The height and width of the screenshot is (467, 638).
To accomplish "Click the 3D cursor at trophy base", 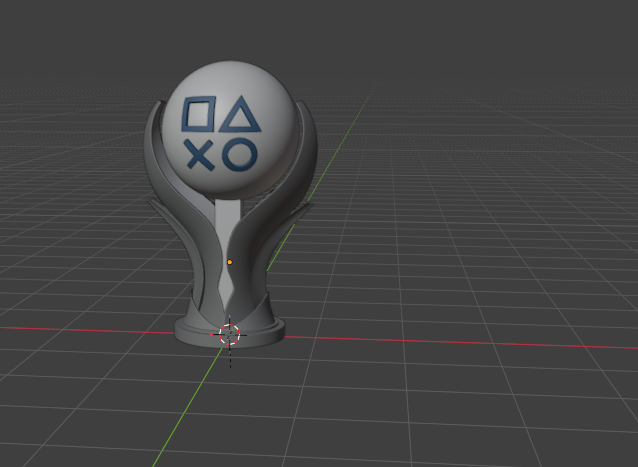I will click(x=229, y=334).
